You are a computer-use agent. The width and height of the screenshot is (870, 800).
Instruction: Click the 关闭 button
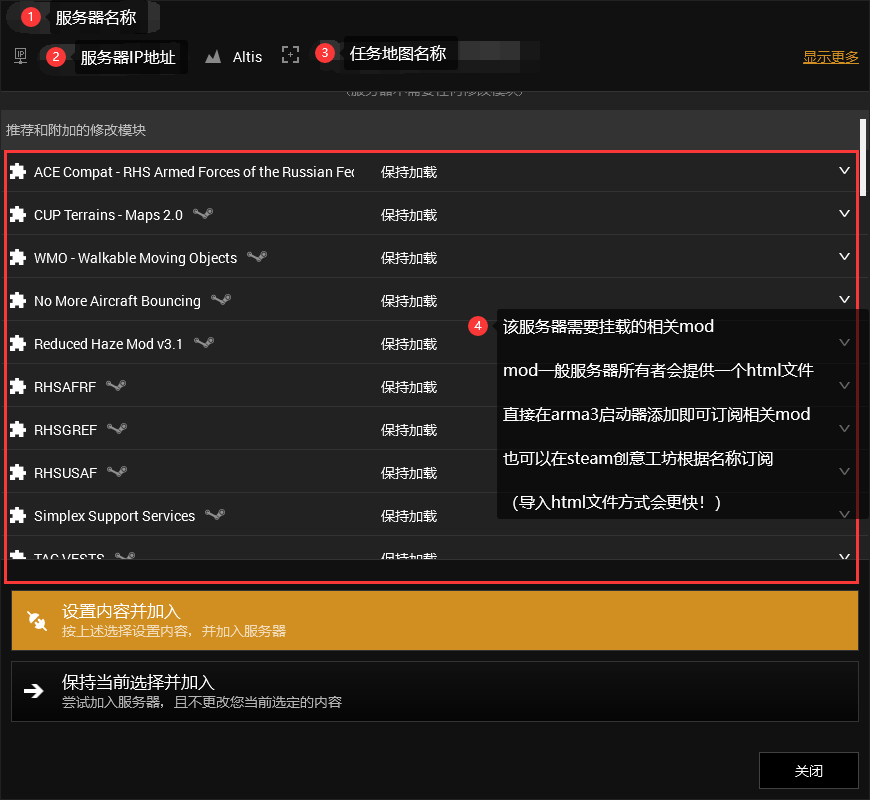tap(808, 771)
